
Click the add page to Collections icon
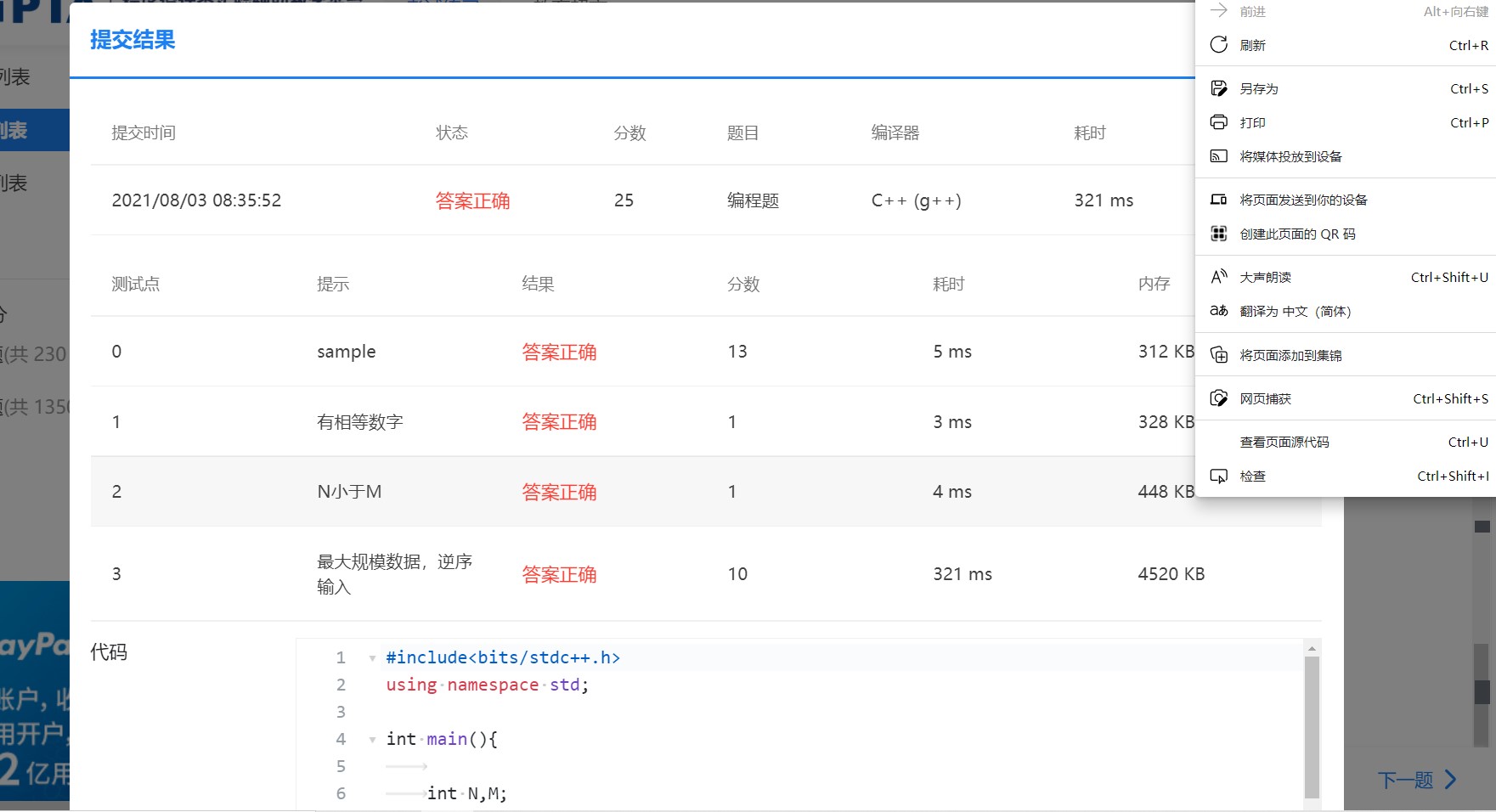[x=1220, y=355]
